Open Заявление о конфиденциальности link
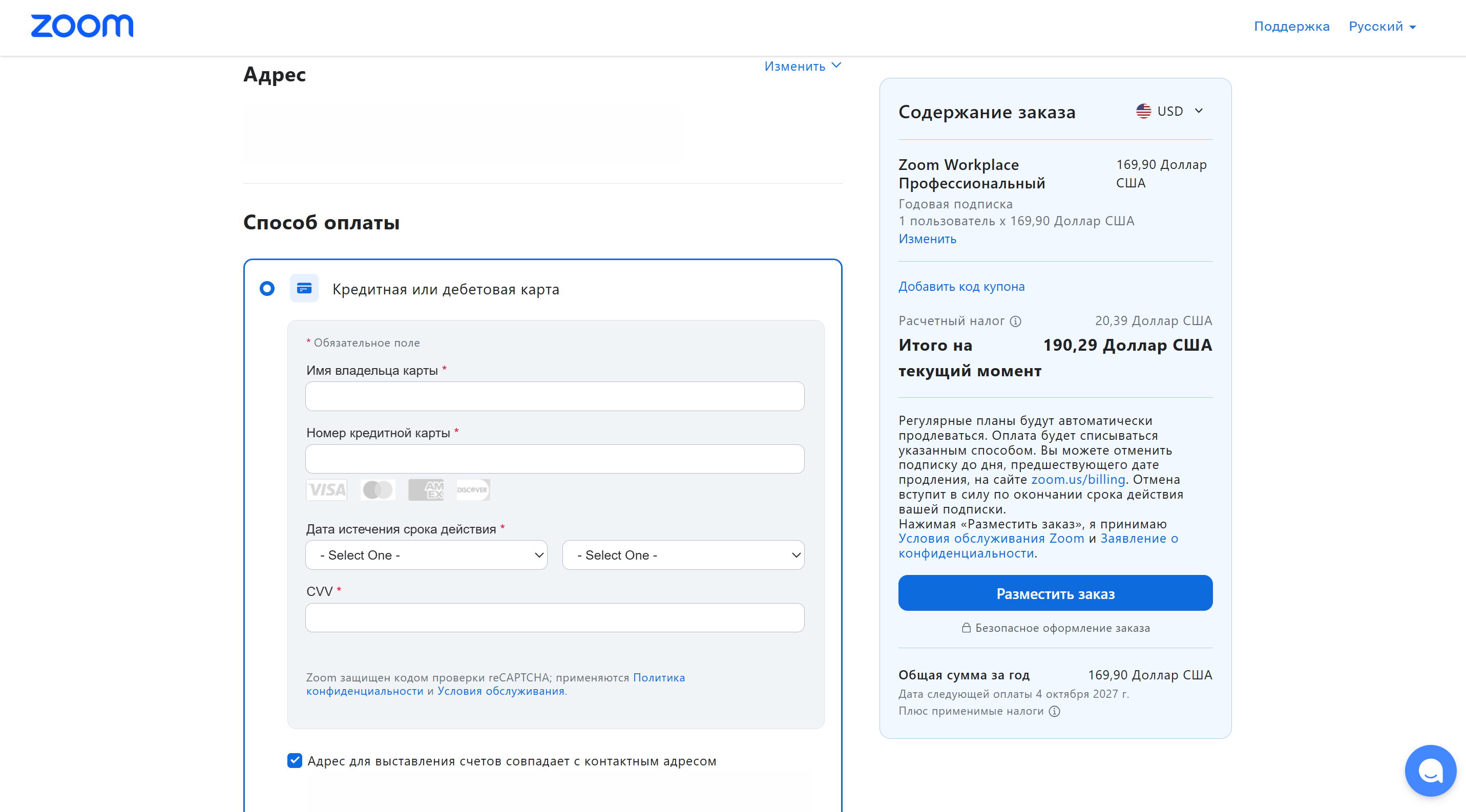This screenshot has height=812, width=1466. 1039,546
